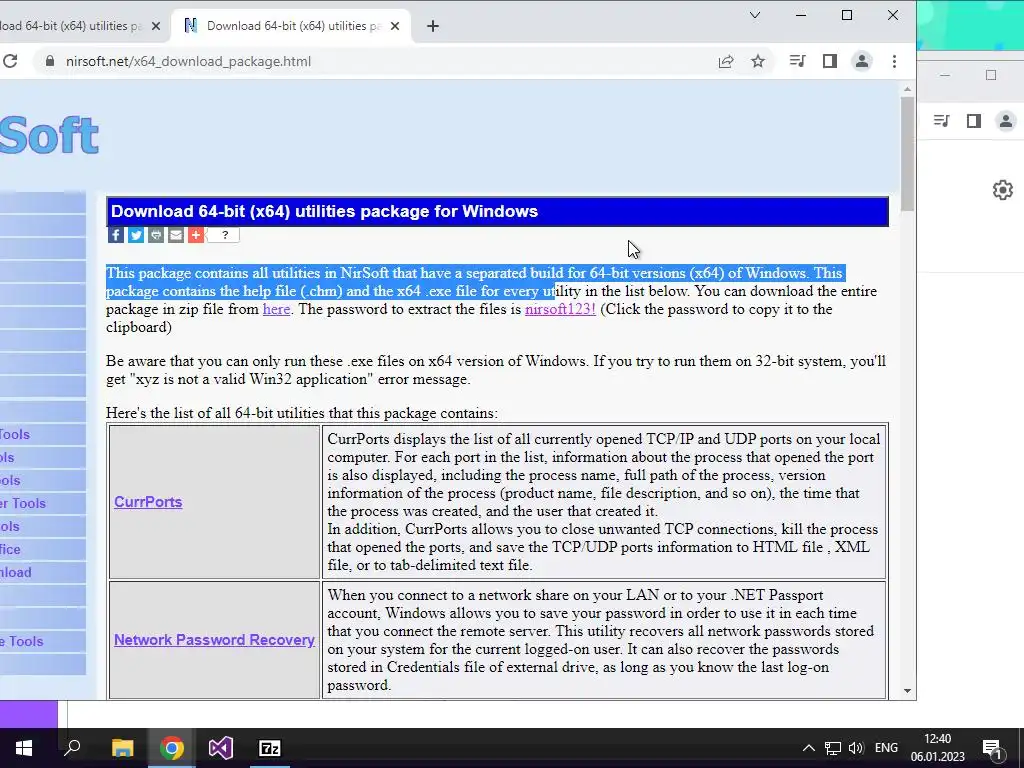The image size is (1024, 768).
Task: Open profile avatar in background window
Action: (x=1006, y=121)
